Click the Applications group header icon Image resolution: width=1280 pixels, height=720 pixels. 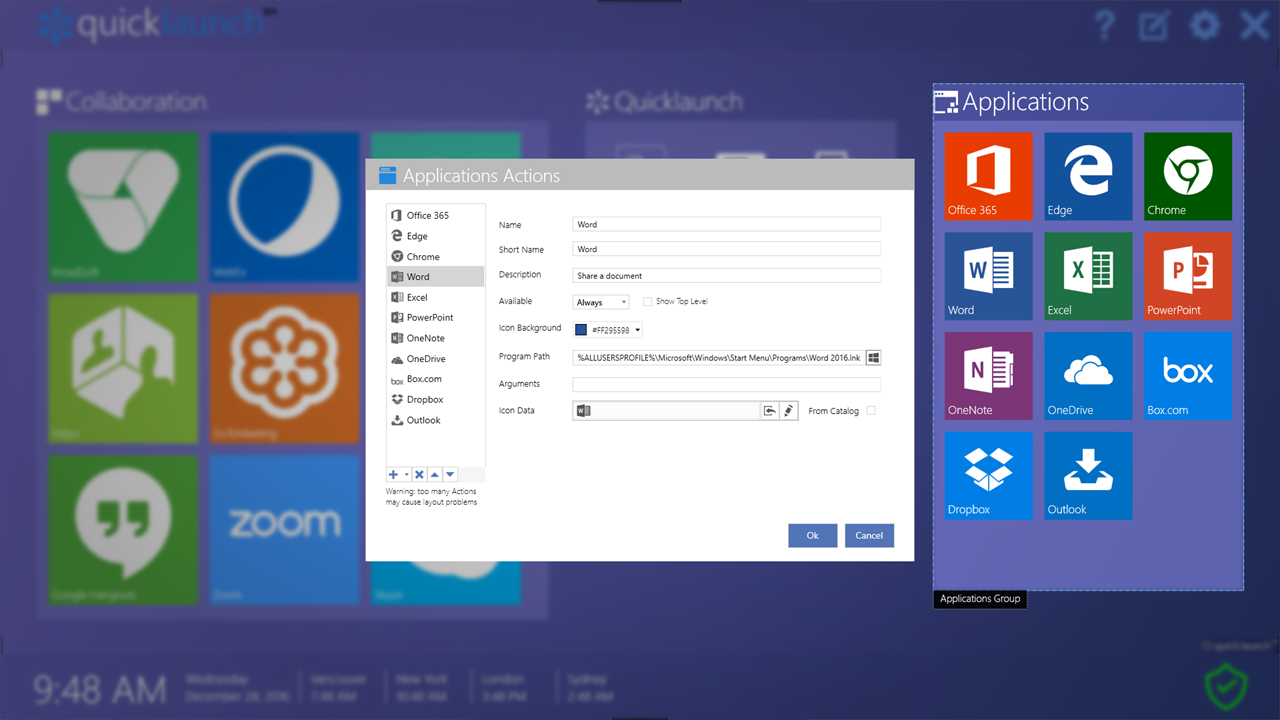945,101
